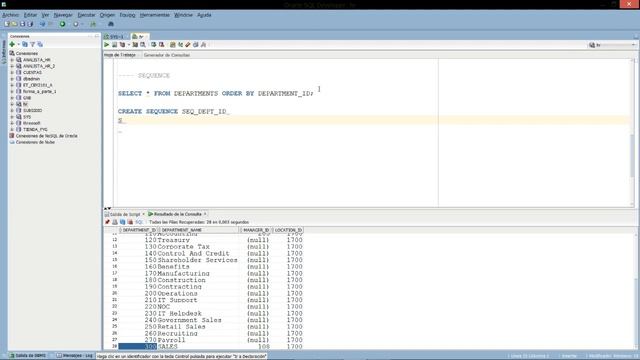Image resolution: width=640 pixels, height=360 pixels.
Task: Place cursor on CREATE SEQUENCE SEQ_DEPT_ID line
Action: click(173, 111)
